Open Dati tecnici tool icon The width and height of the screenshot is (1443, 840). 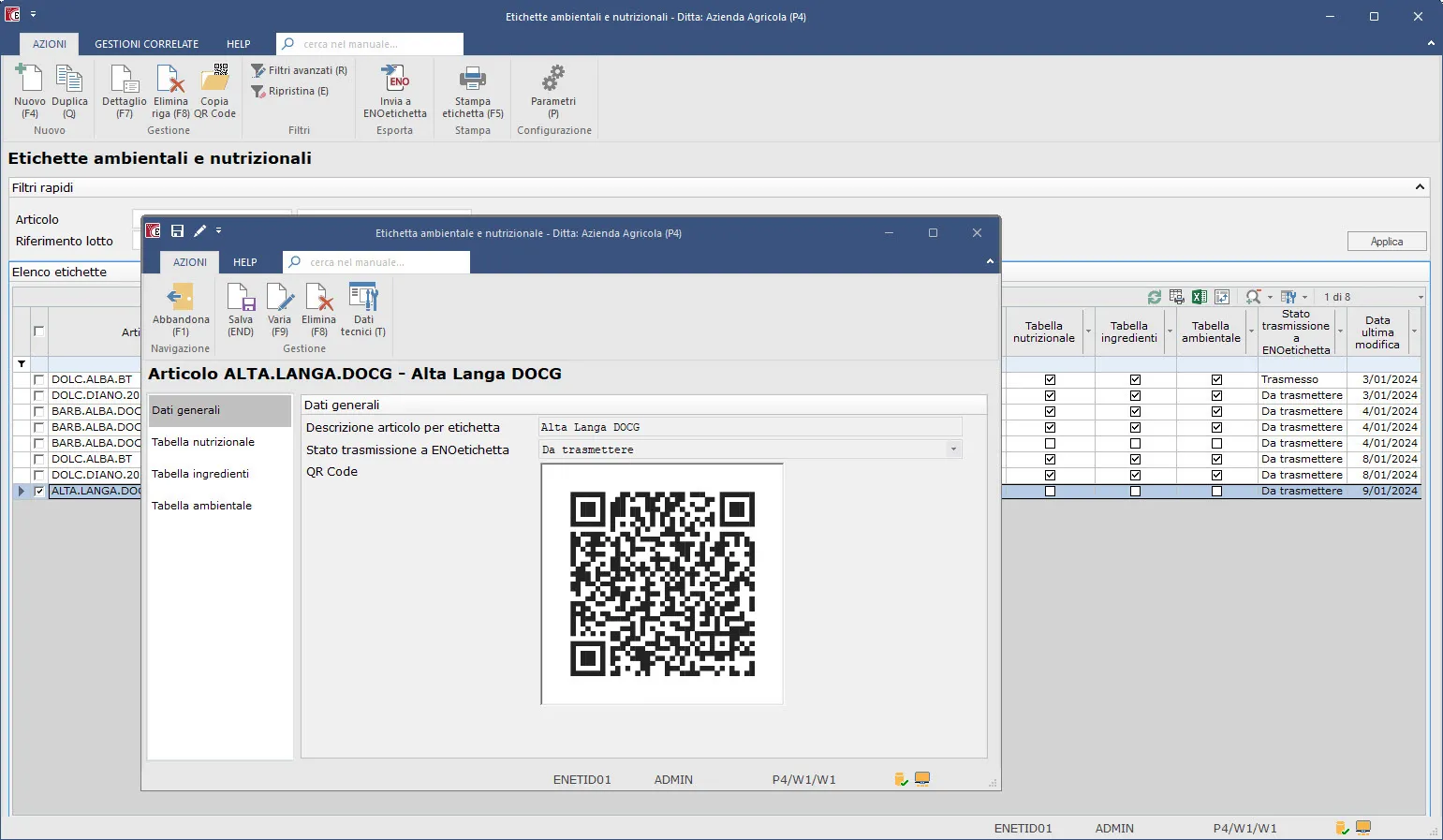363,299
